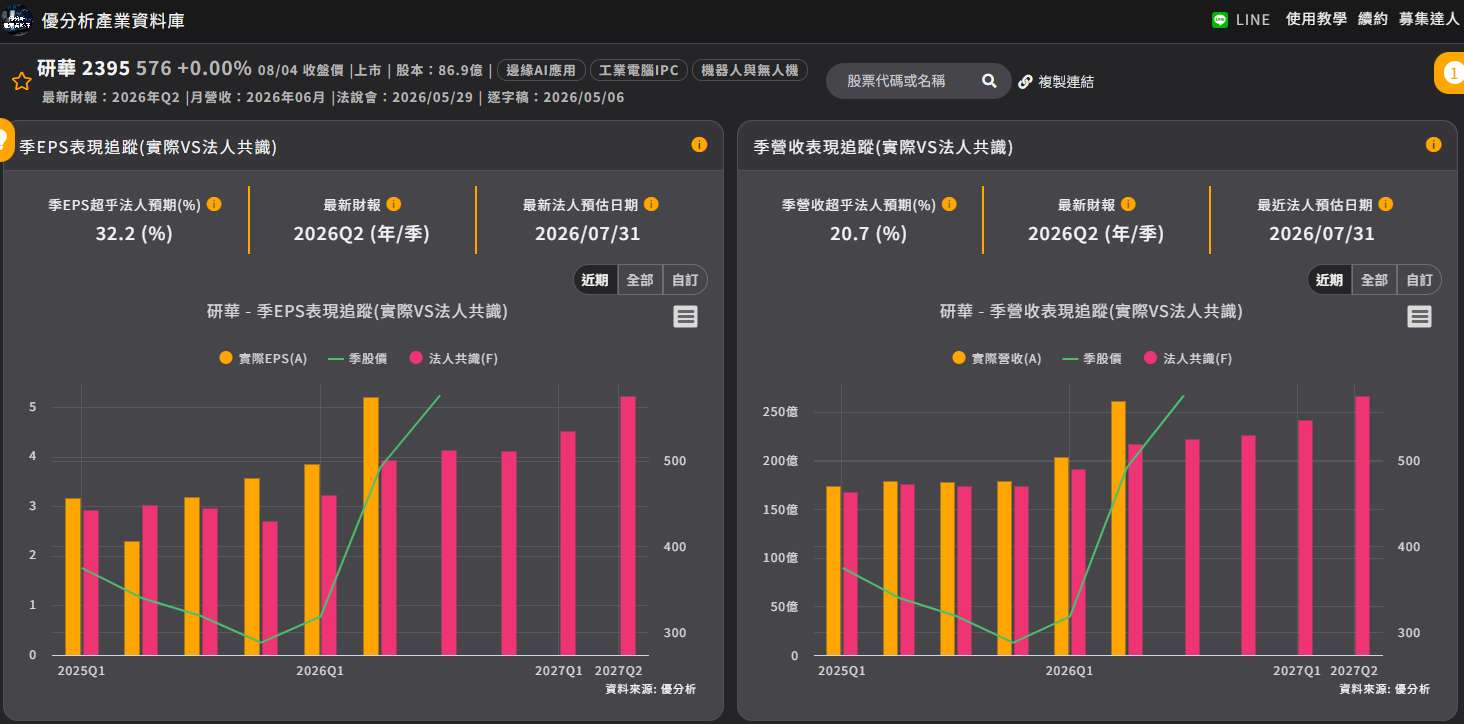Viewport: 1464px width, 724px height.
Task: Click the 逐字稿：2026/05/06 text
Action: tap(556, 97)
